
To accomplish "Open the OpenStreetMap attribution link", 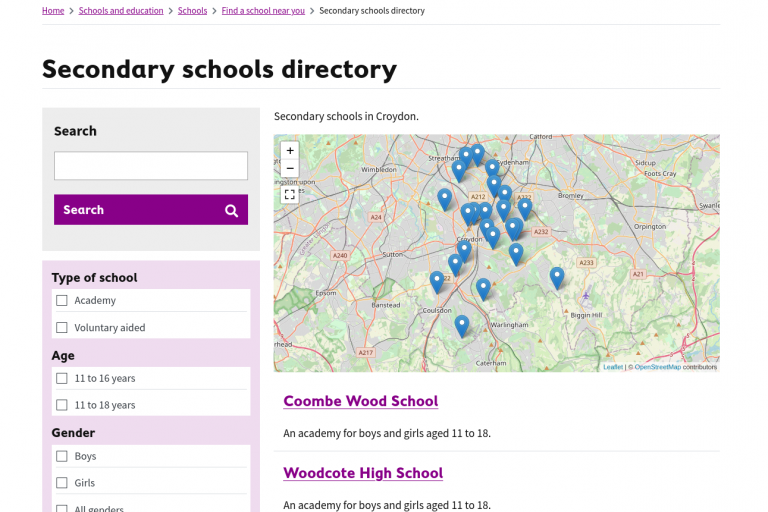I will pos(657,367).
